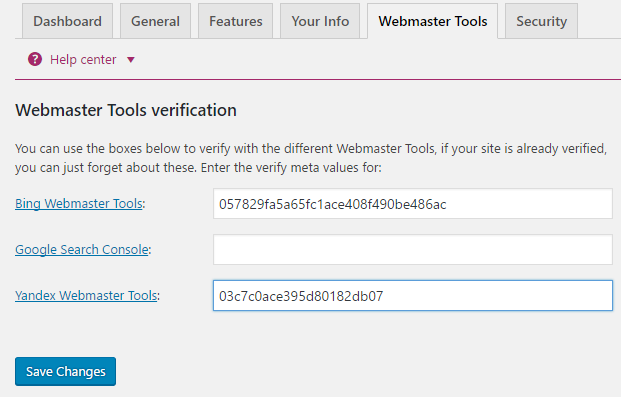Image resolution: width=621 pixels, height=397 pixels.
Task: Switch to the Dashboard tab
Action: coord(67,21)
